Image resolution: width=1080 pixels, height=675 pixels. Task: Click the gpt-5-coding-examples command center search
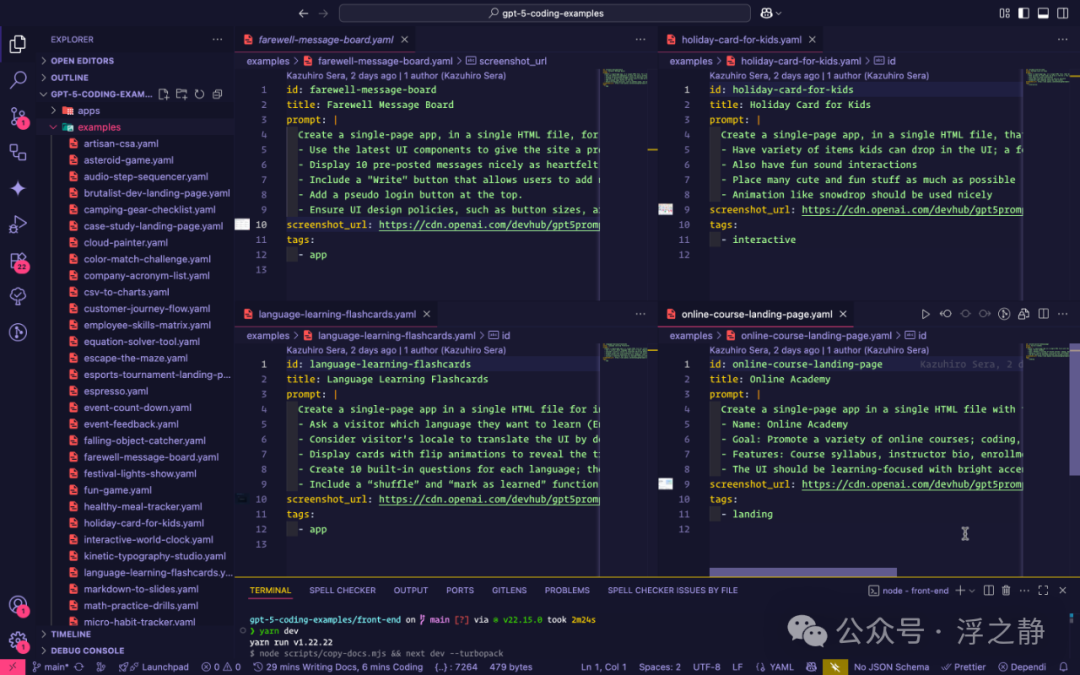point(545,13)
